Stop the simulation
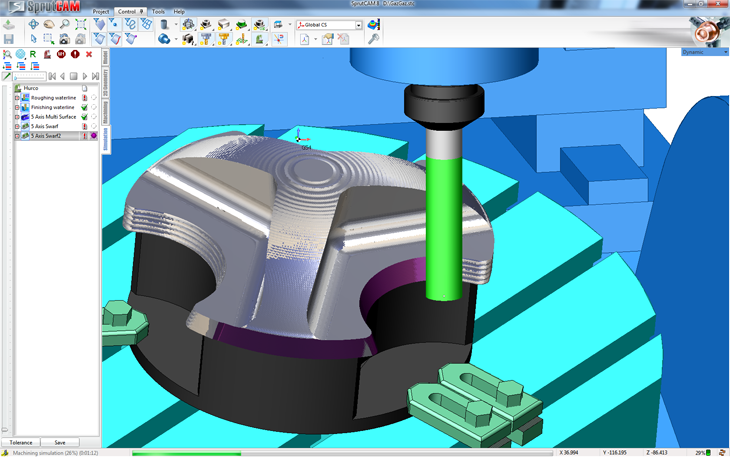 74,76
